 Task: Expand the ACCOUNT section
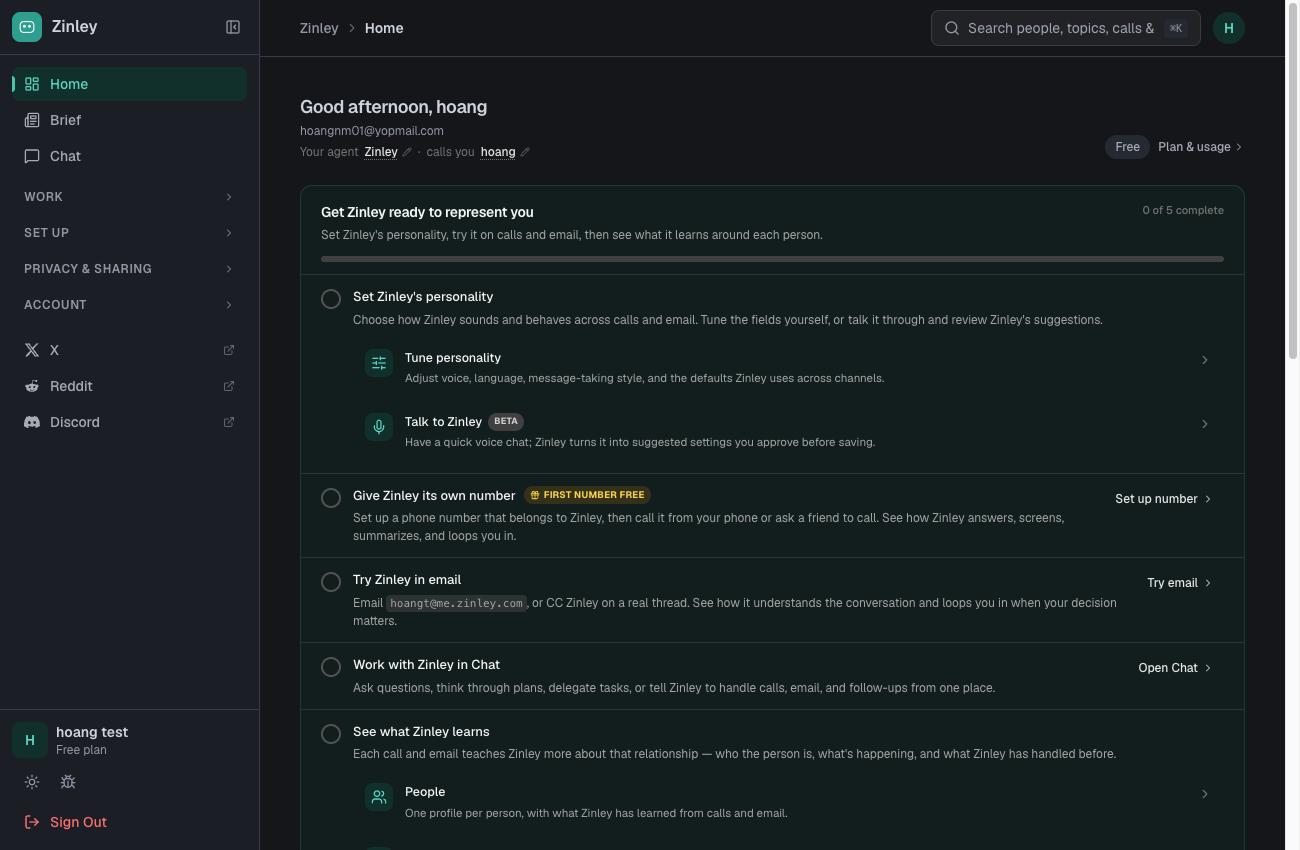(x=130, y=305)
